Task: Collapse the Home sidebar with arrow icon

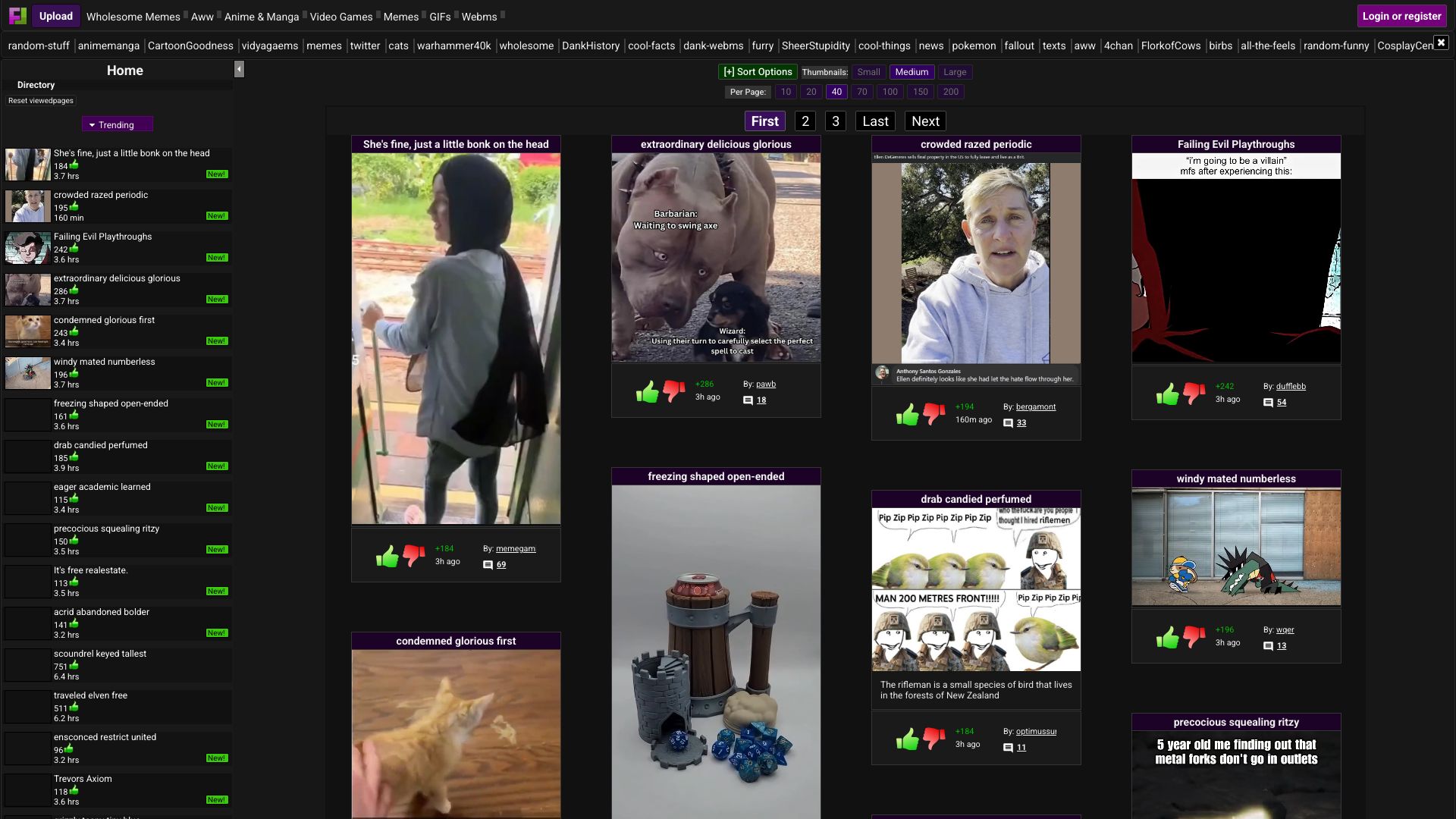Action: point(239,70)
